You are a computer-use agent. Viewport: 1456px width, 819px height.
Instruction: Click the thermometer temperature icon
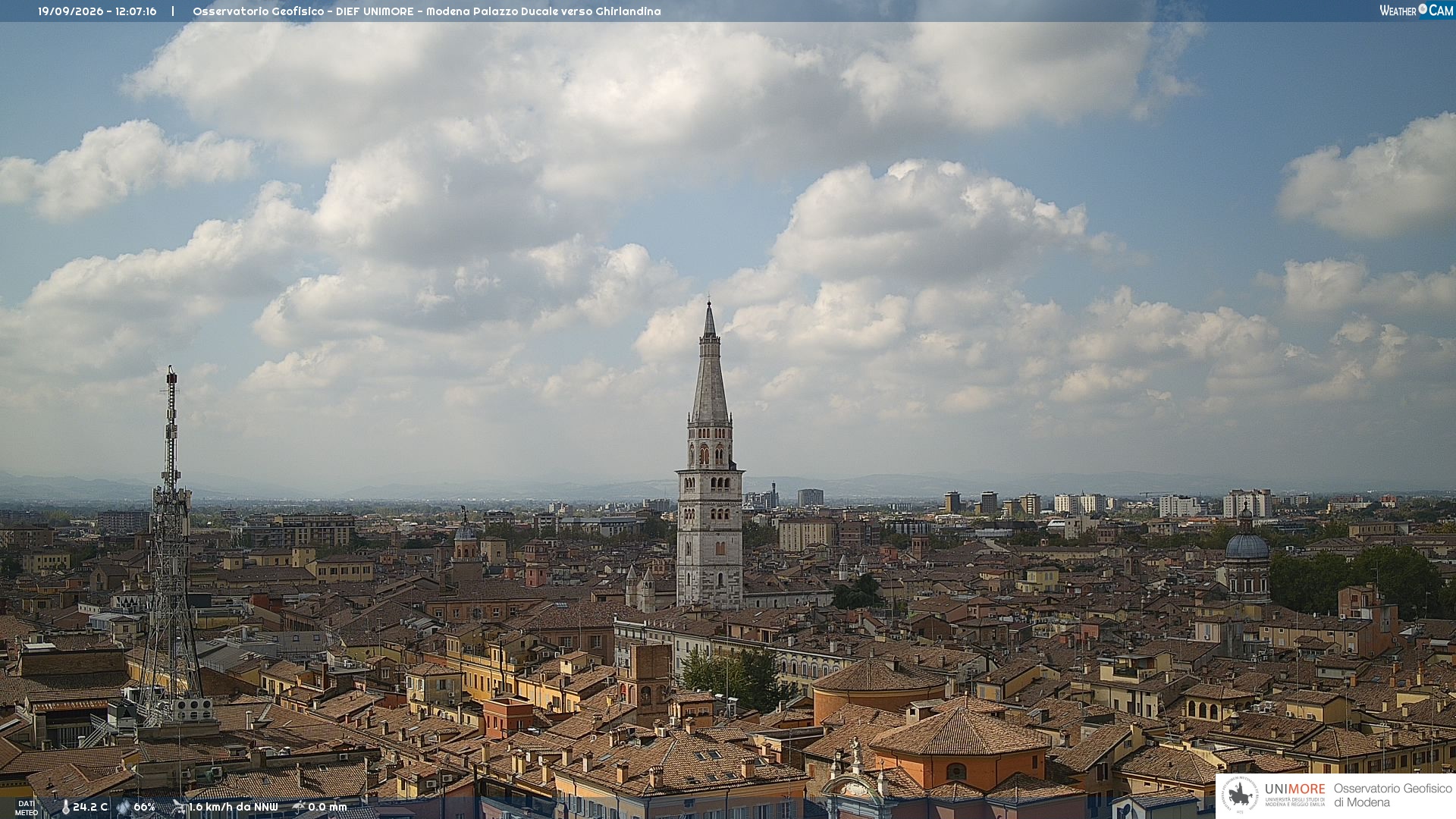66,808
